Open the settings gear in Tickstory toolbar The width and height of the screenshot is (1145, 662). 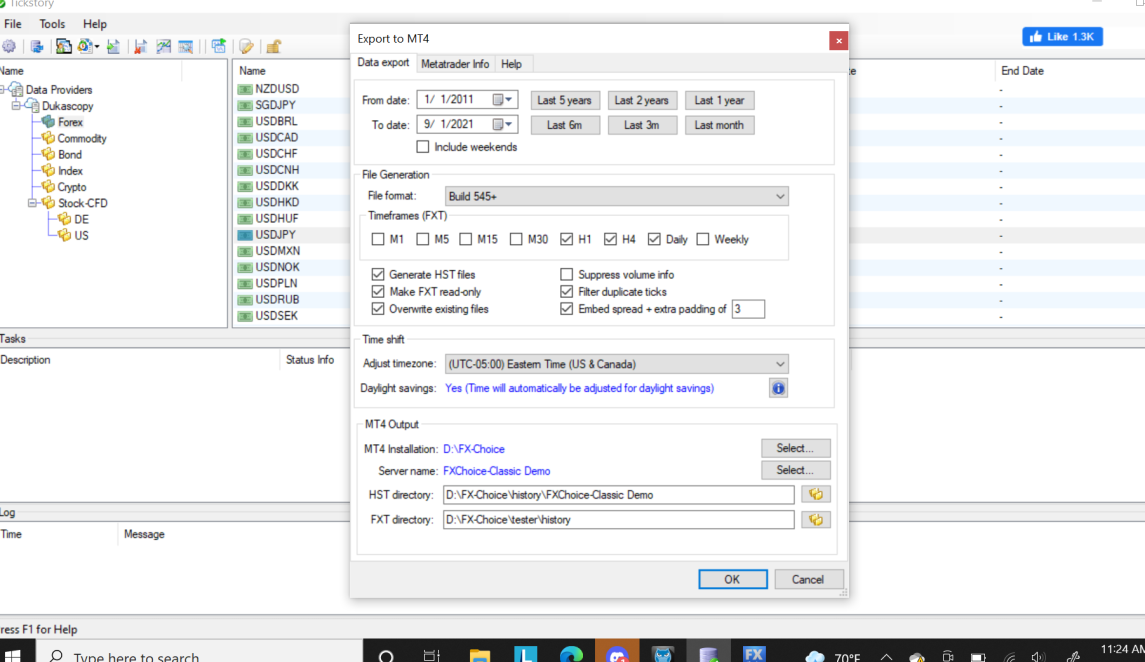click(x=9, y=46)
